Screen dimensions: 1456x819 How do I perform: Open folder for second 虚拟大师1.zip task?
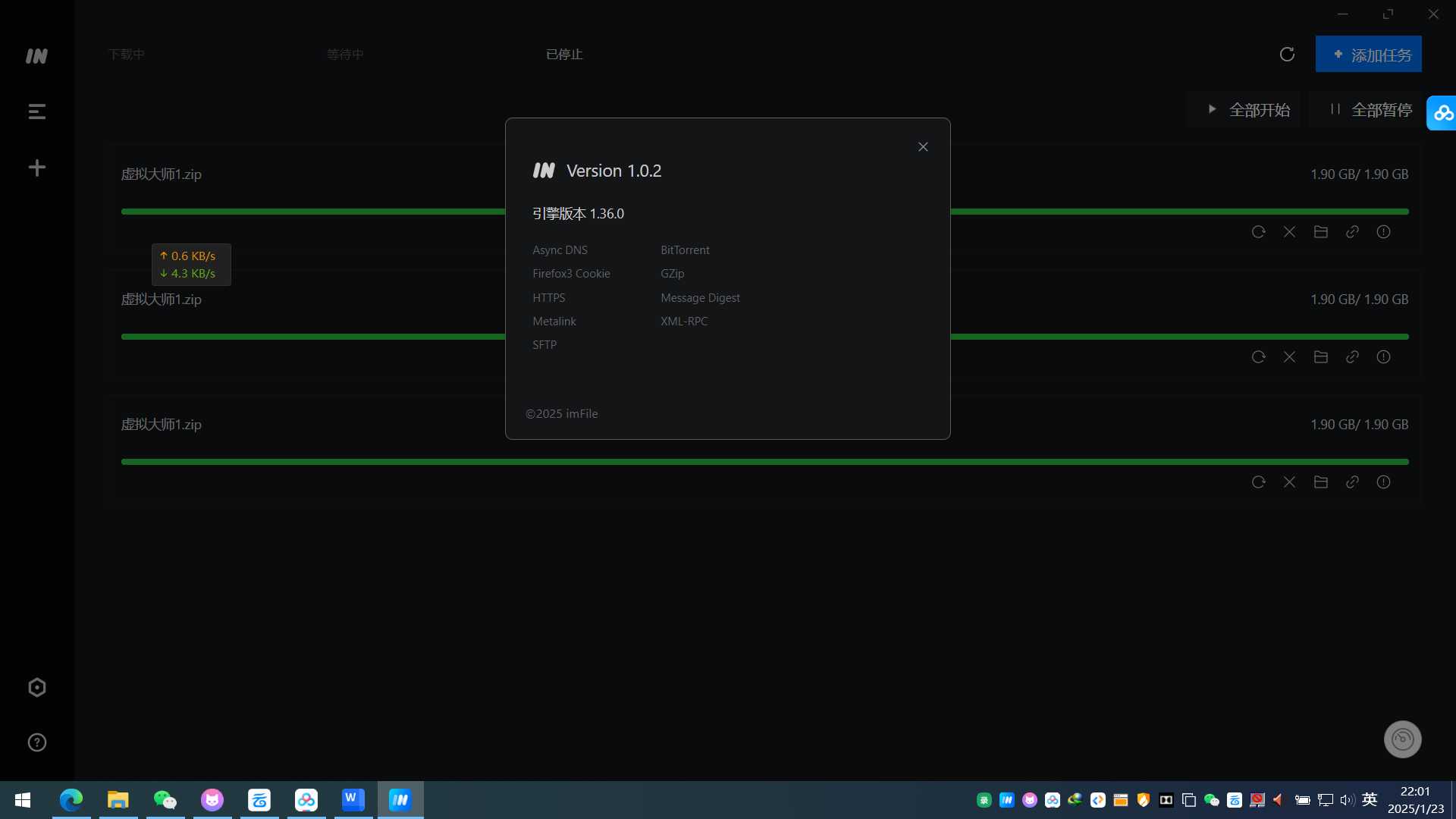1320,357
